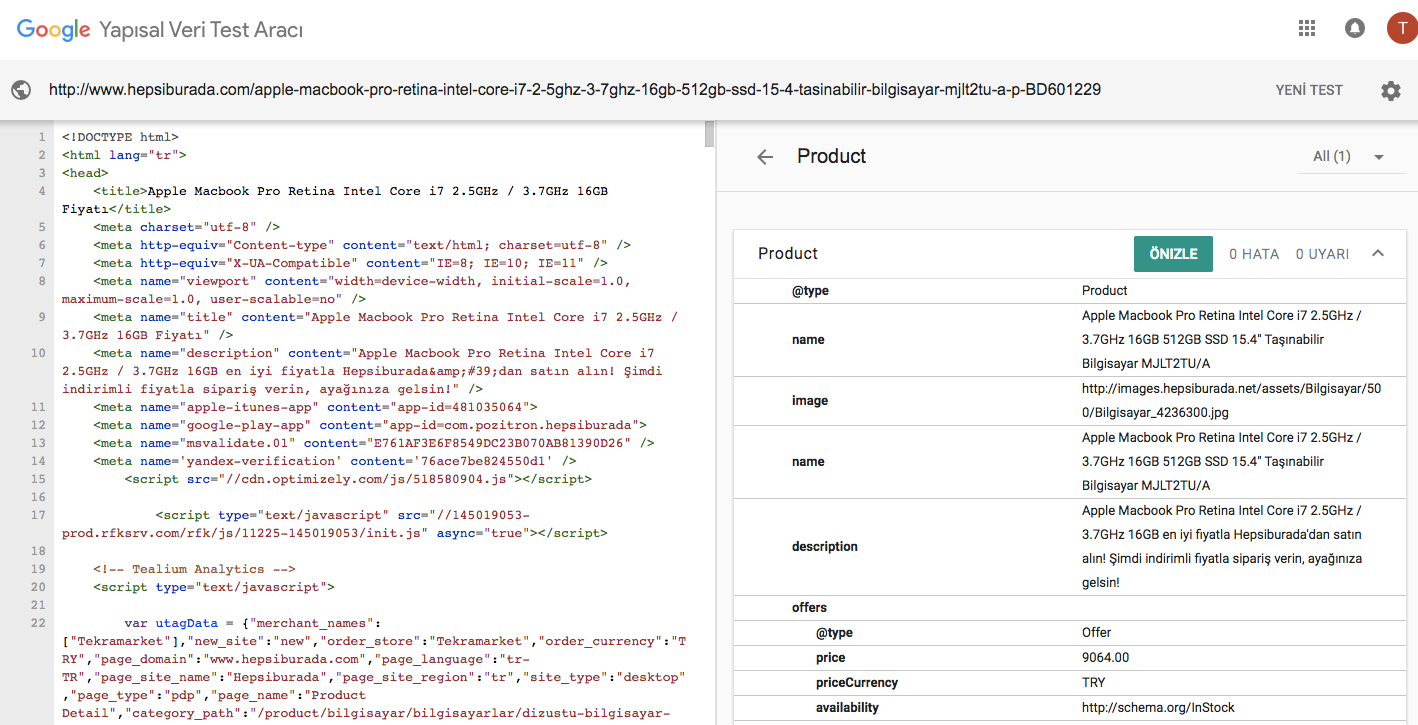Click the '0 UYARI' warning count

tap(1322, 254)
